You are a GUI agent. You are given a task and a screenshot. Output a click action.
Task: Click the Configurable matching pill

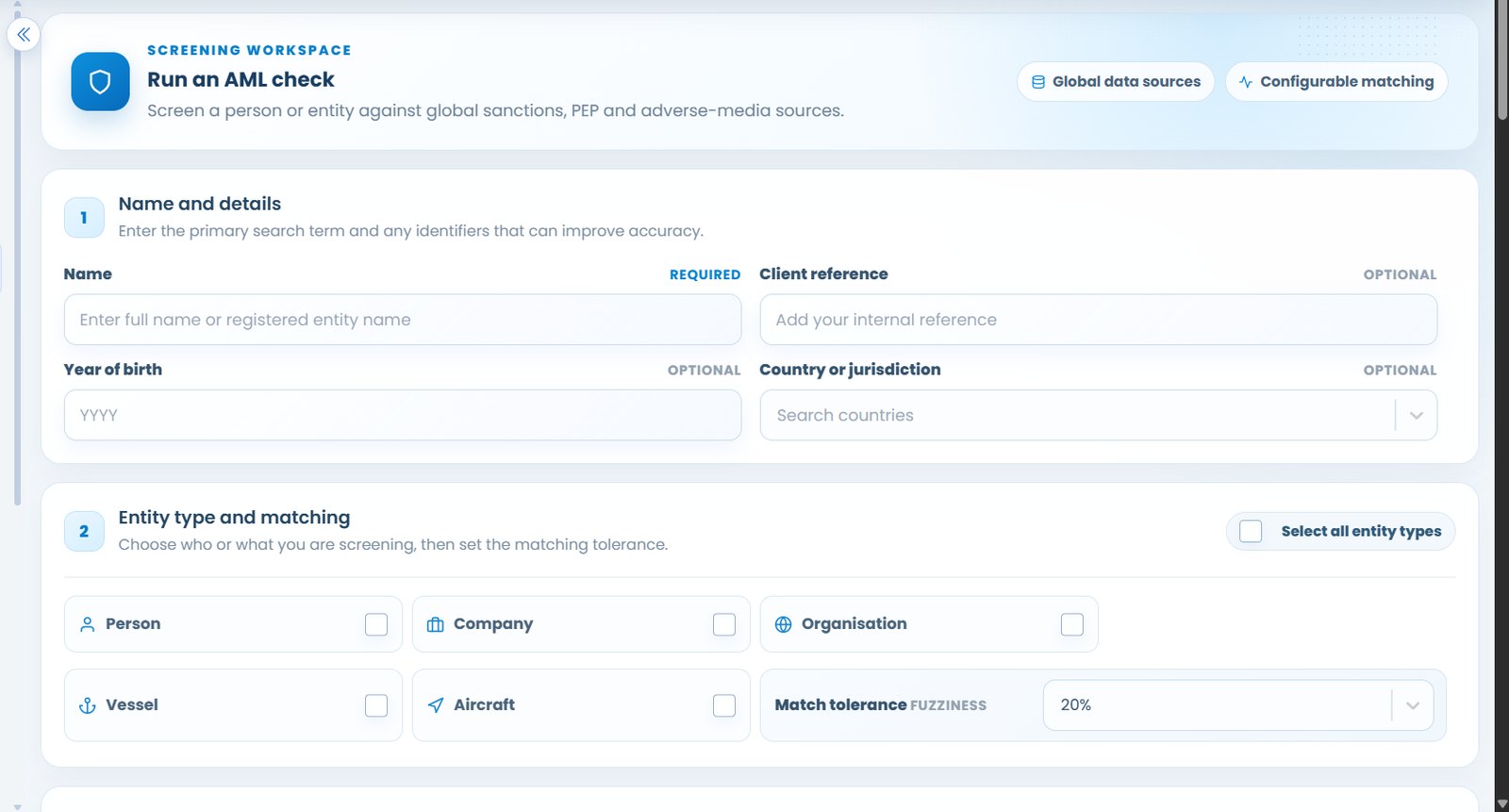1336,82
